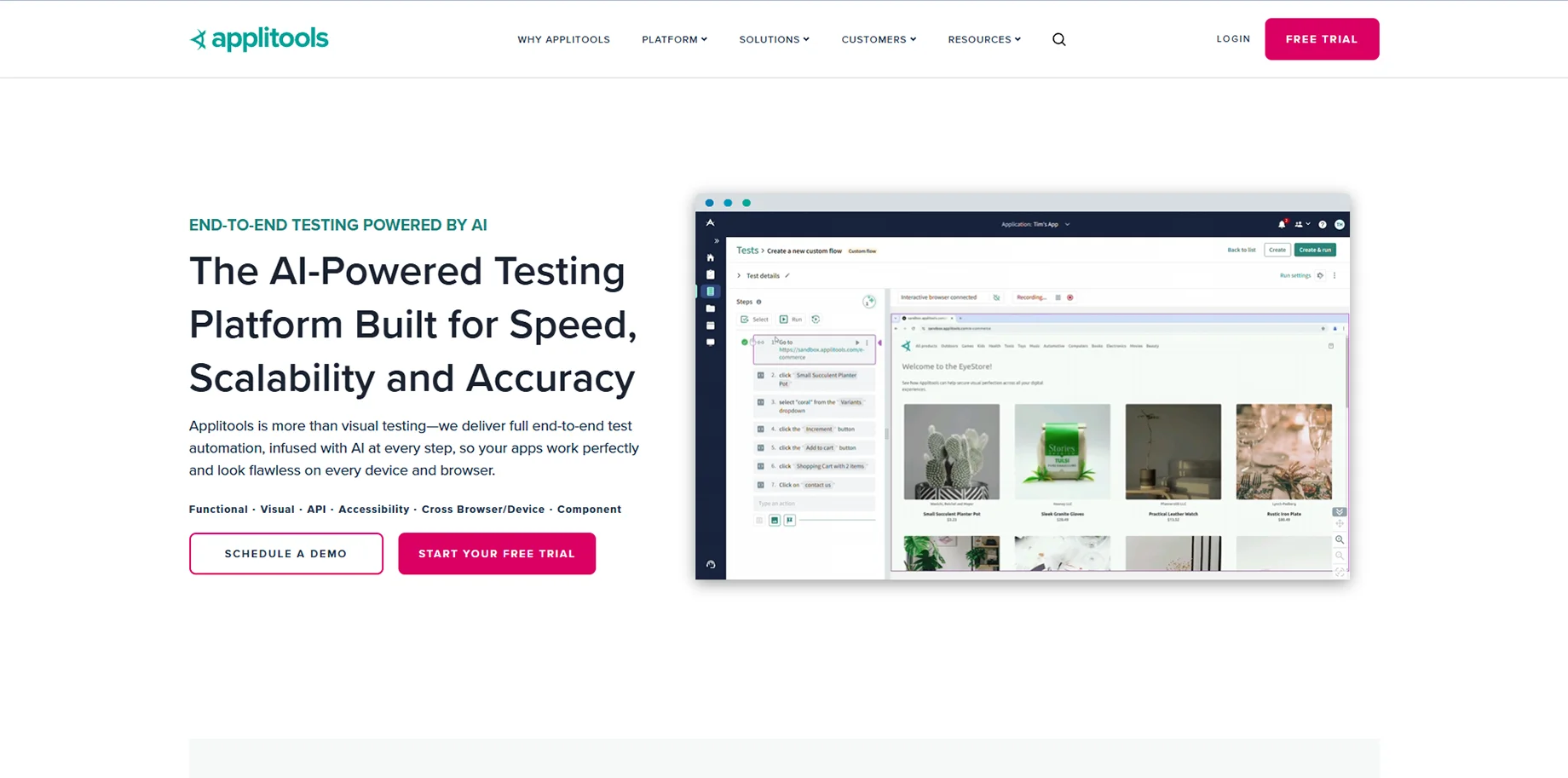Click the pencil edit icon beside Test details

click(x=787, y=276)
